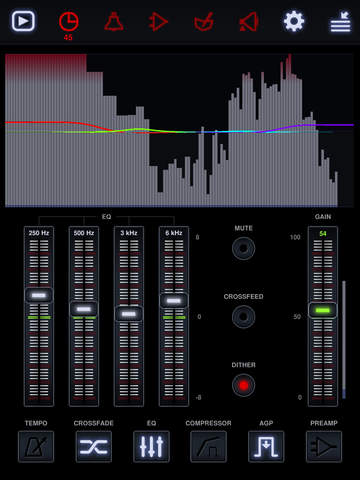The image size is (360, 480).
Task: Click the thin vertical level bar beside gain
Action: tap(344, 340)
